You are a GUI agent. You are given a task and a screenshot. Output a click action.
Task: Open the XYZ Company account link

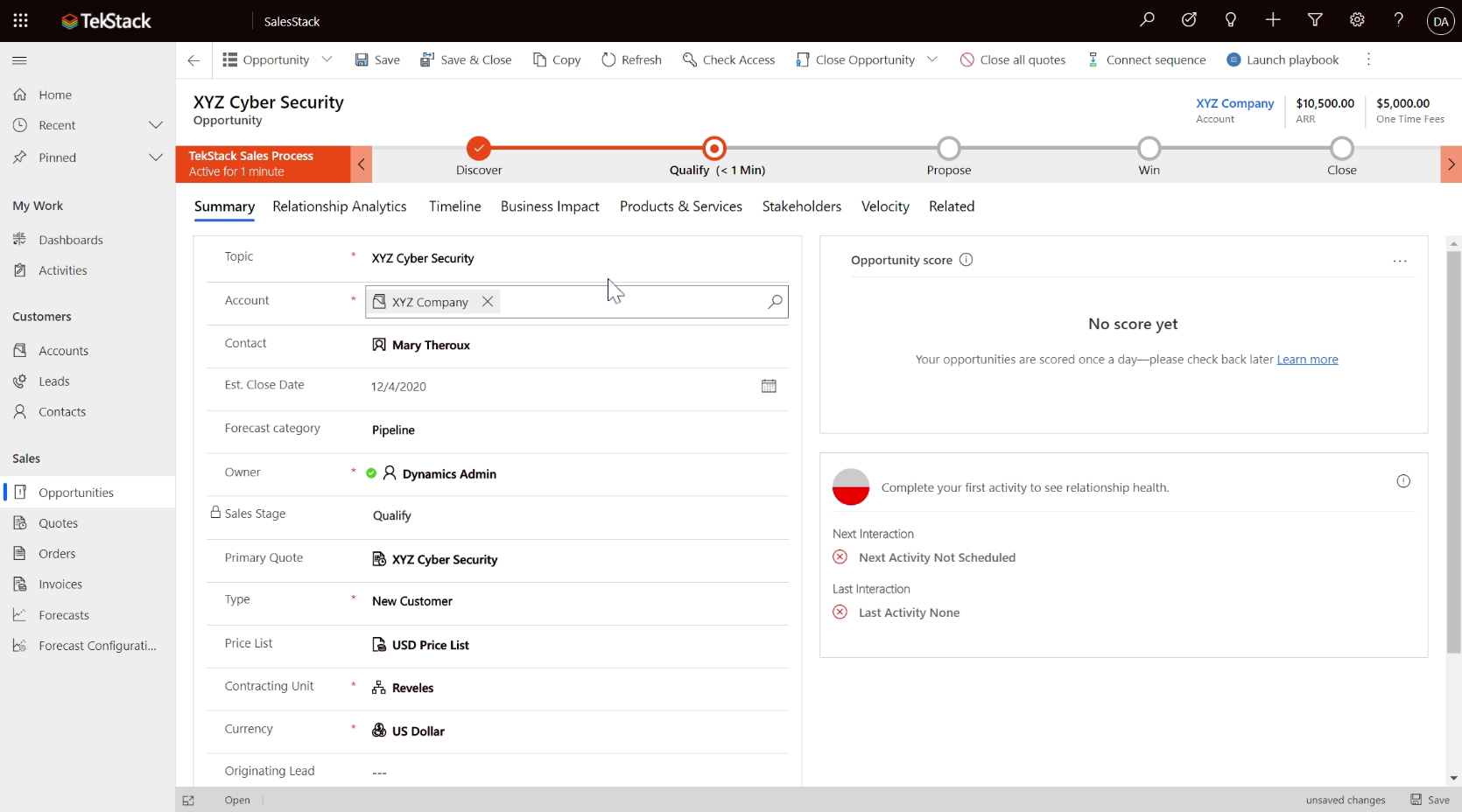pyautogui.click(x=1234, y=103)
